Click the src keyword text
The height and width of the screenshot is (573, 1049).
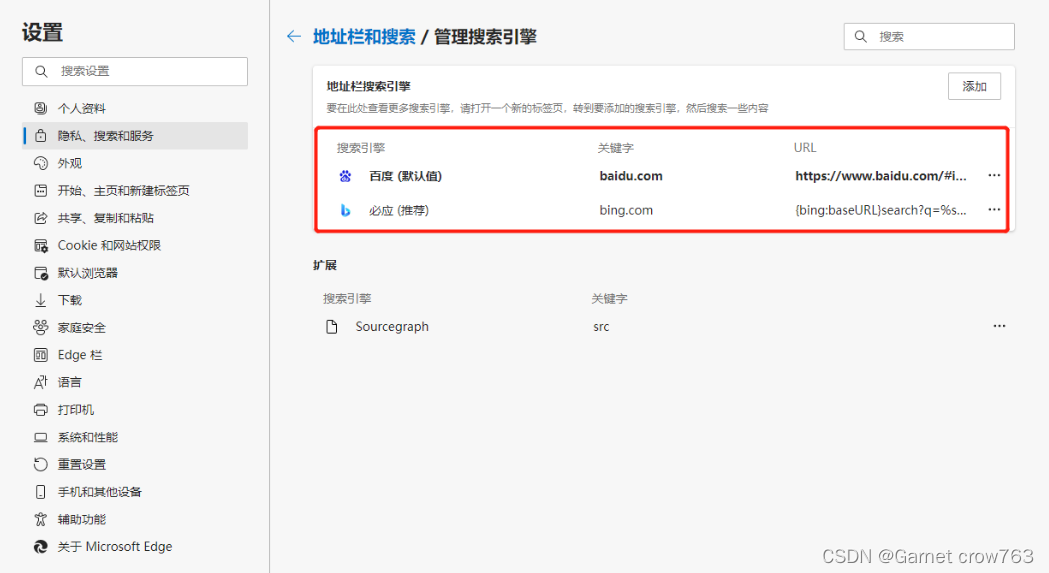pyautogui.click(x=601, y=327)
